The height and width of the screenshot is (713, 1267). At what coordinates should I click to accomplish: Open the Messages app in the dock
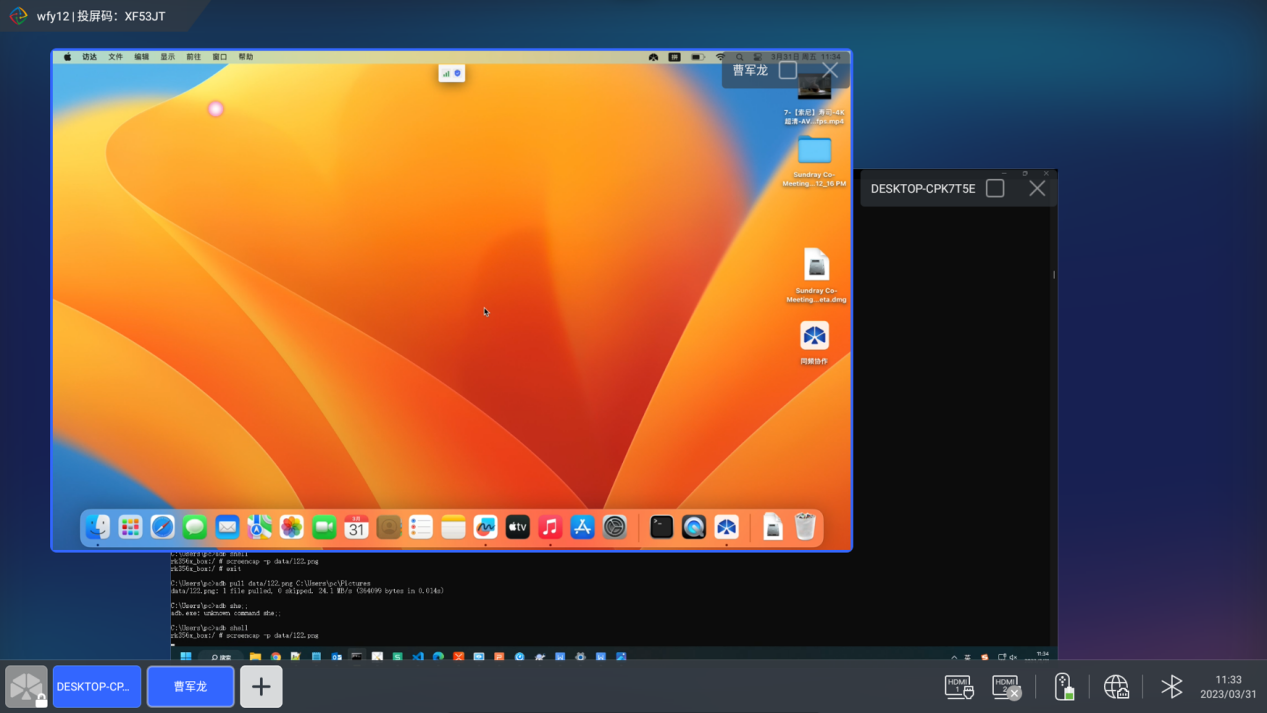click(x=195, y=527)
